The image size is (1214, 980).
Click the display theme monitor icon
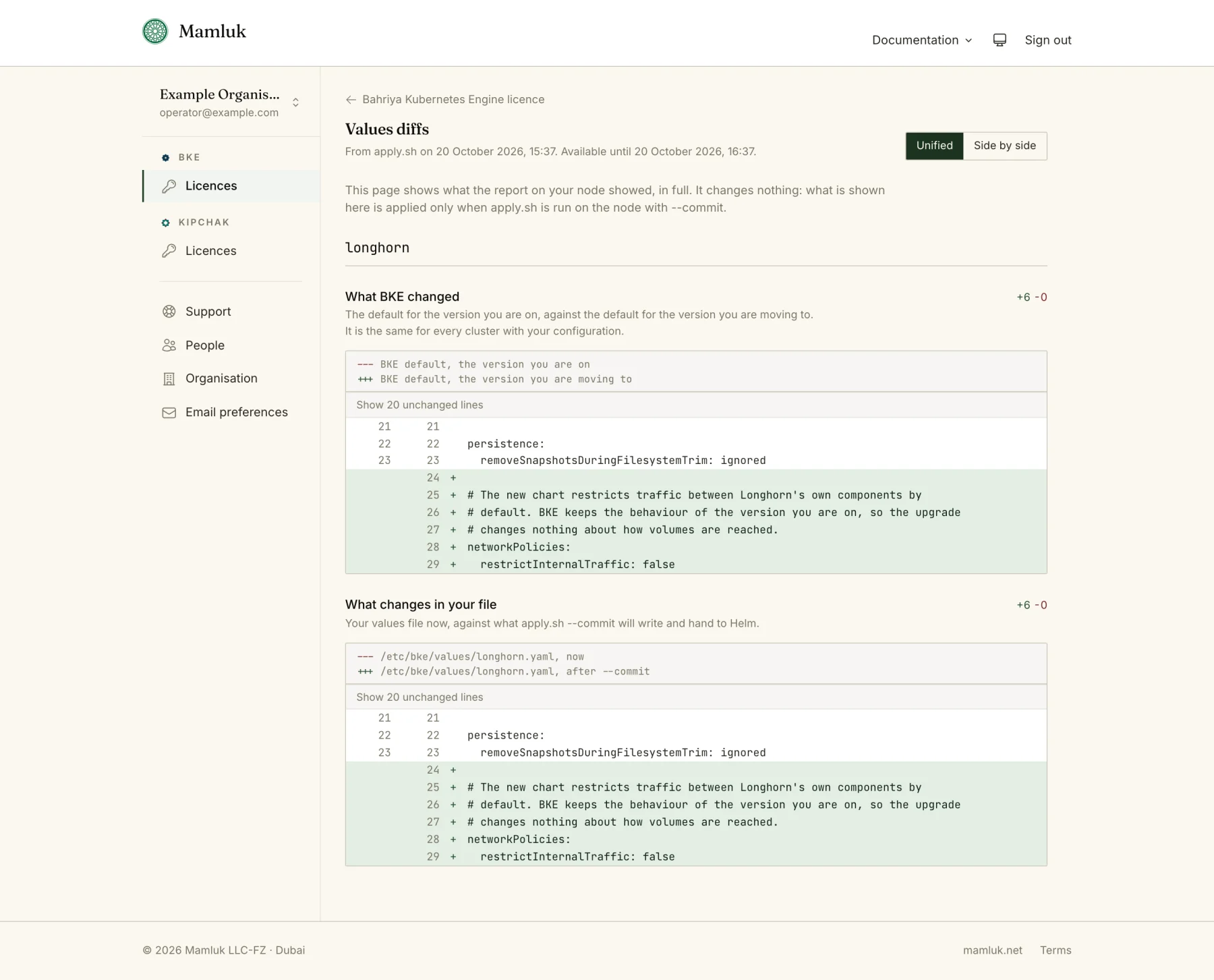click(x=1000, y=40)
